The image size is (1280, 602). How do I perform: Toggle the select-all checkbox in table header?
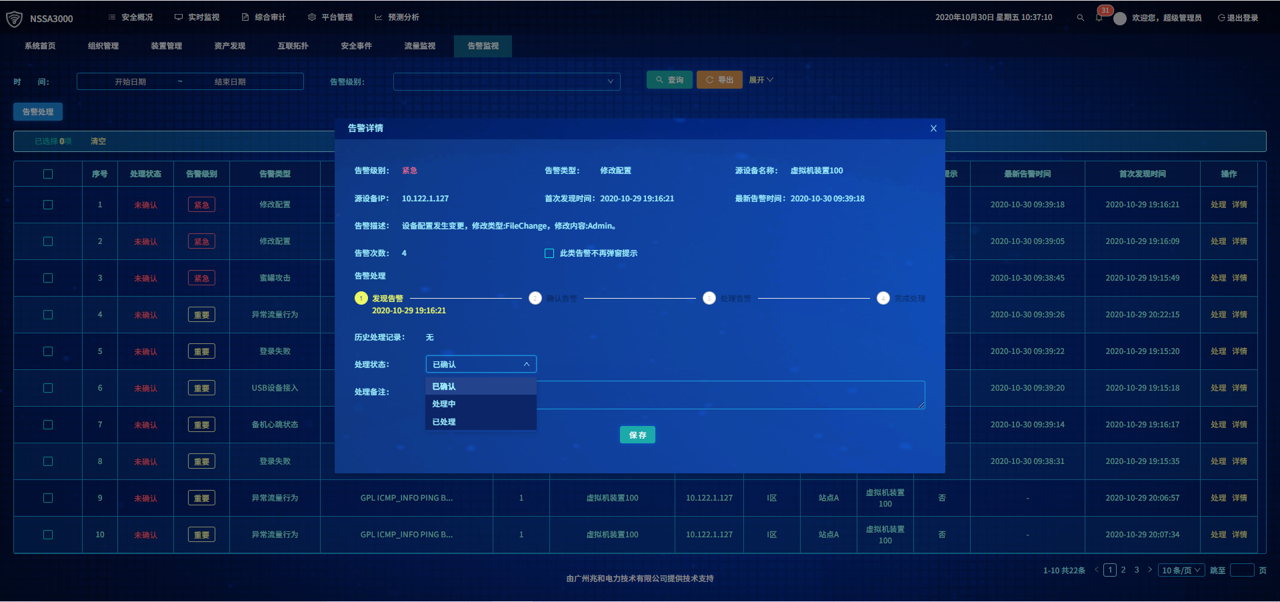coord(48,174)
